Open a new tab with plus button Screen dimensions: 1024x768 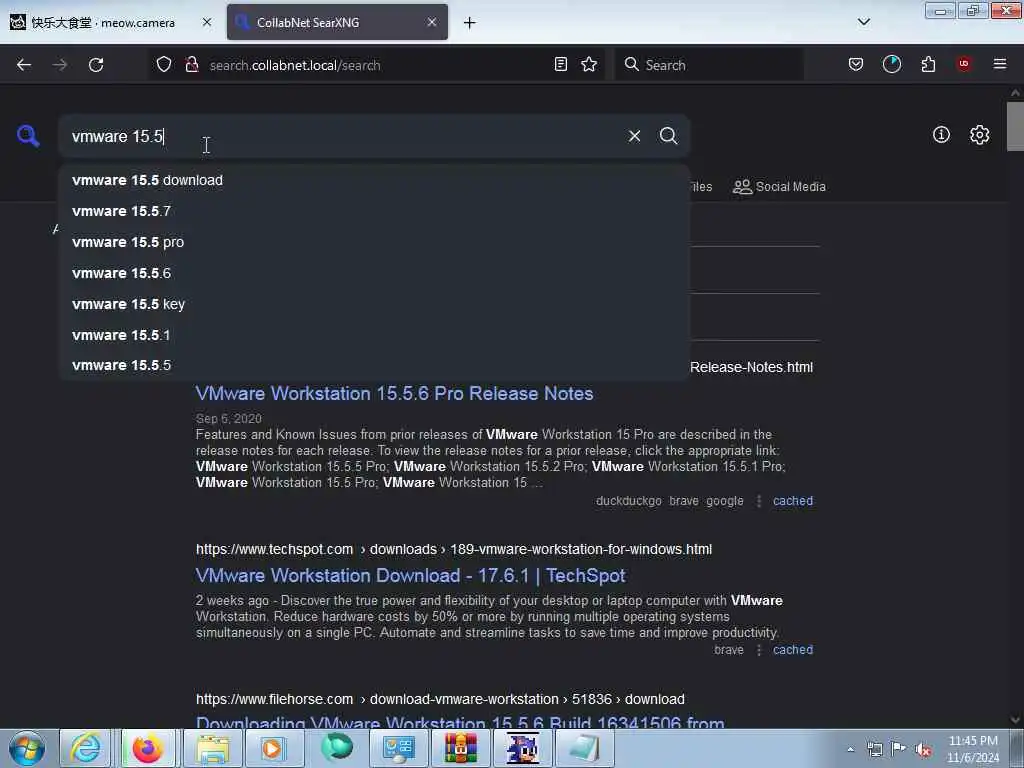pyautogui.click(x=470, y=23)
